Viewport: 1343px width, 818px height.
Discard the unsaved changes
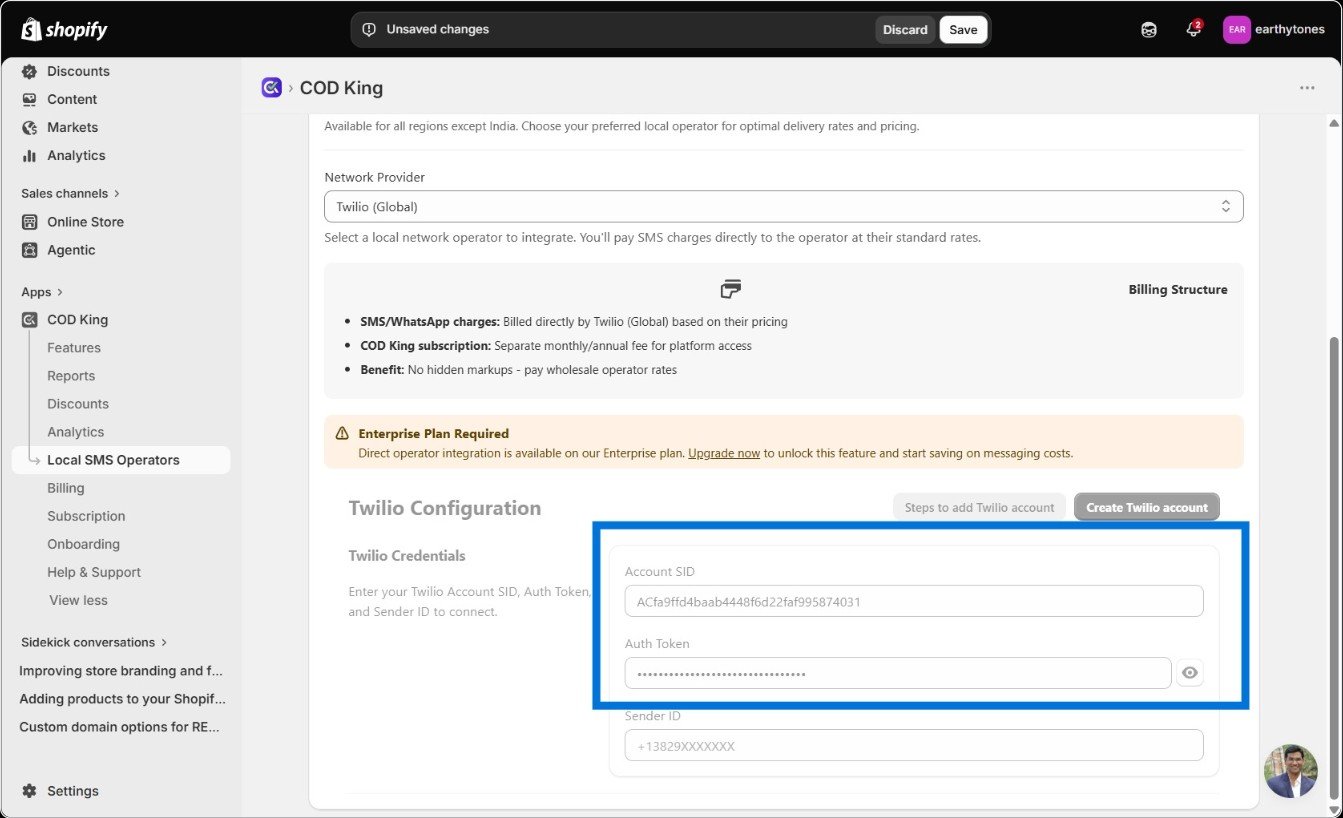click(x=905, y=30)
